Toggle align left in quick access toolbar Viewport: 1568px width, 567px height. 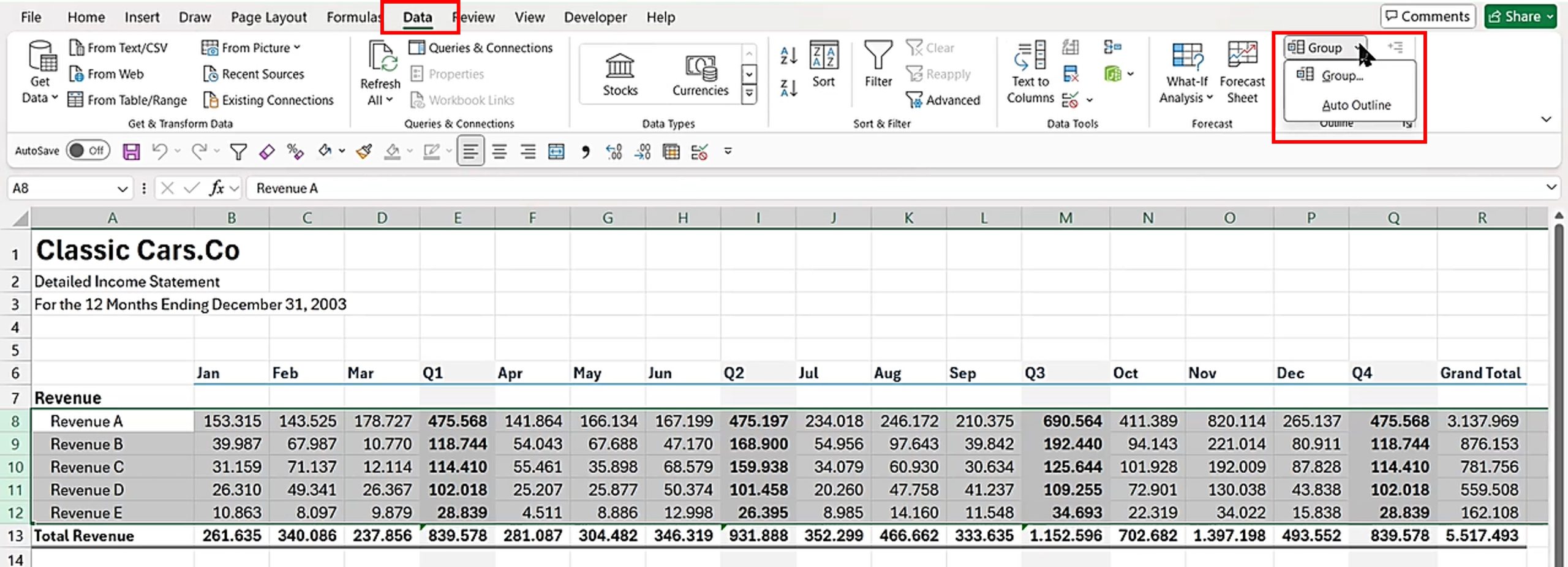click(470, 151)
